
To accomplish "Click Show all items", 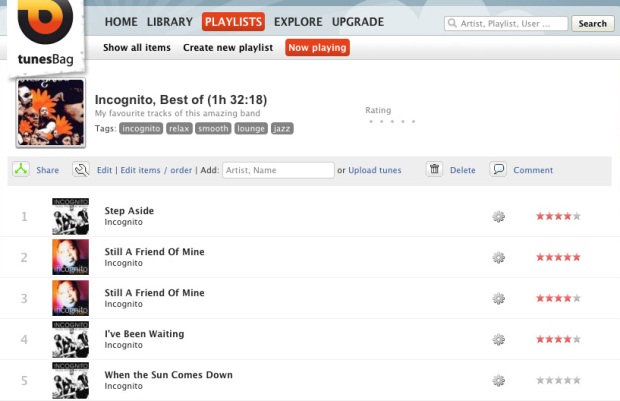I will (x=137, y=47).
